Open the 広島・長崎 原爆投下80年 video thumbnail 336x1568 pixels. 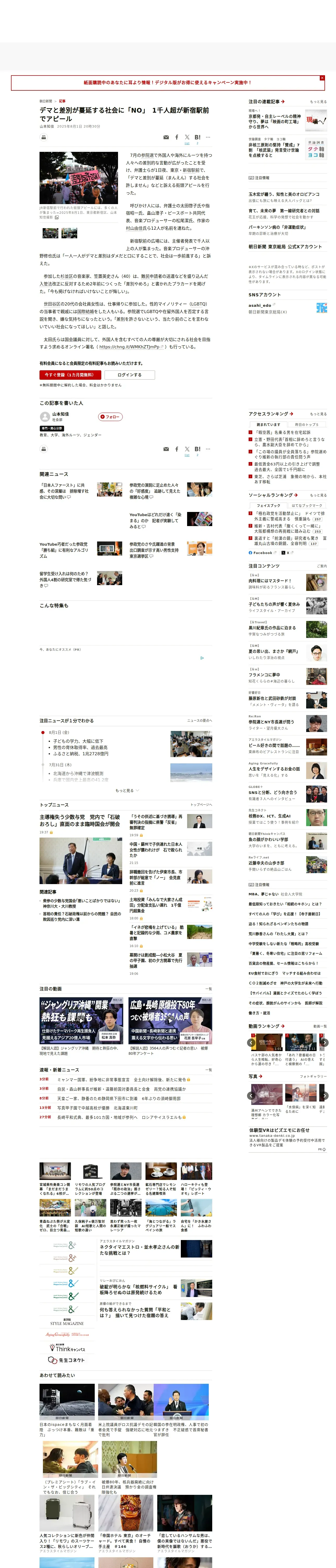[170, 1020]
